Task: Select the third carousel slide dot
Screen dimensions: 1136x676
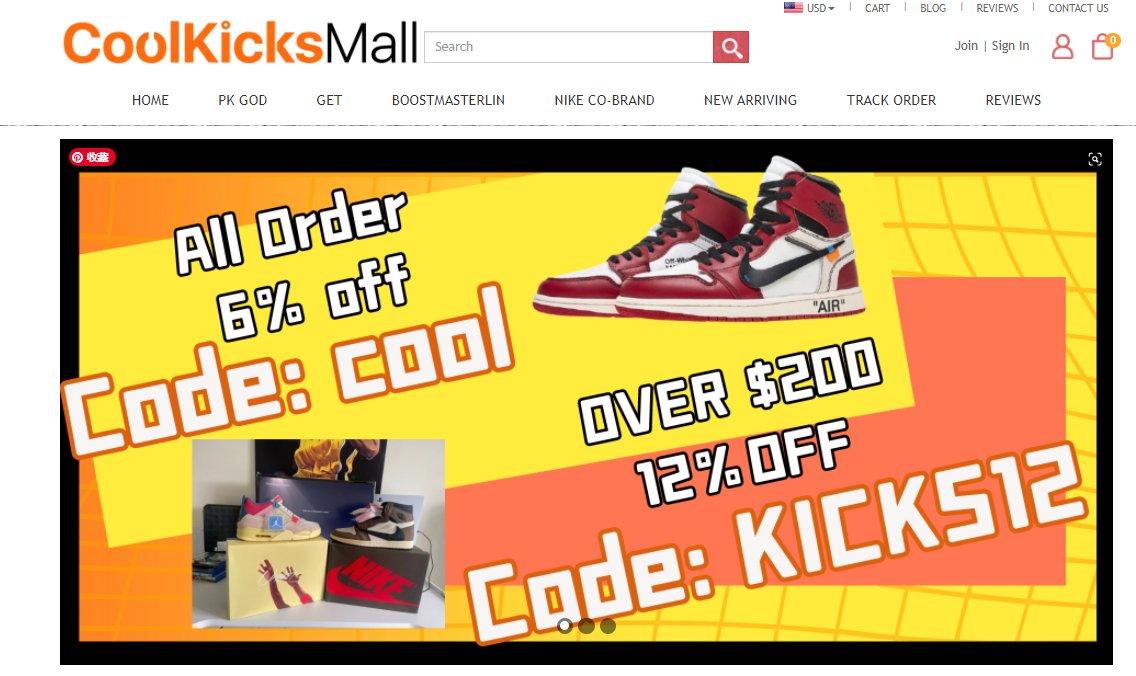Action: pyautogui.click(x=608, y=625)
